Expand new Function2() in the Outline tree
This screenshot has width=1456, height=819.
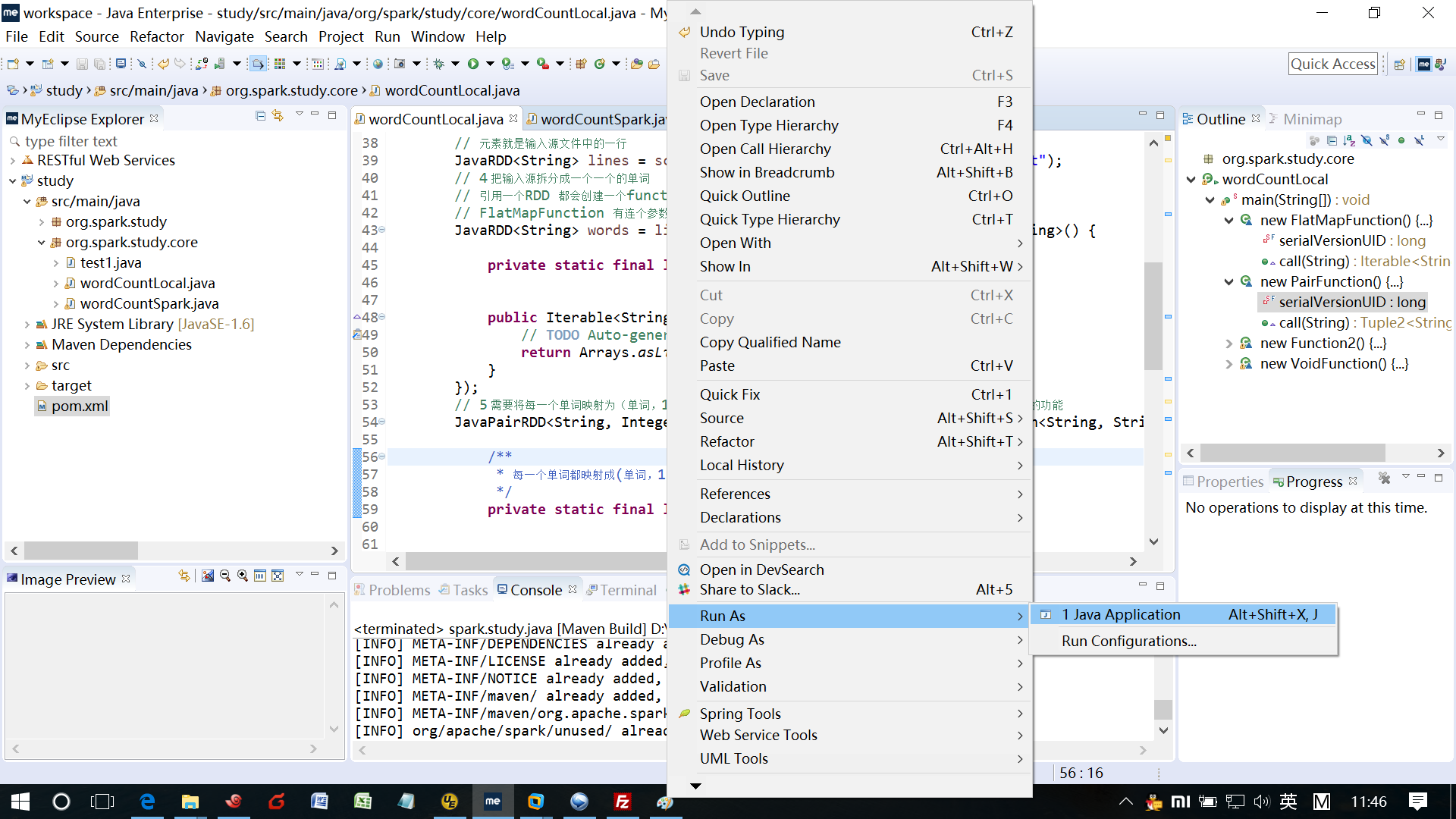pos(1230,343)
